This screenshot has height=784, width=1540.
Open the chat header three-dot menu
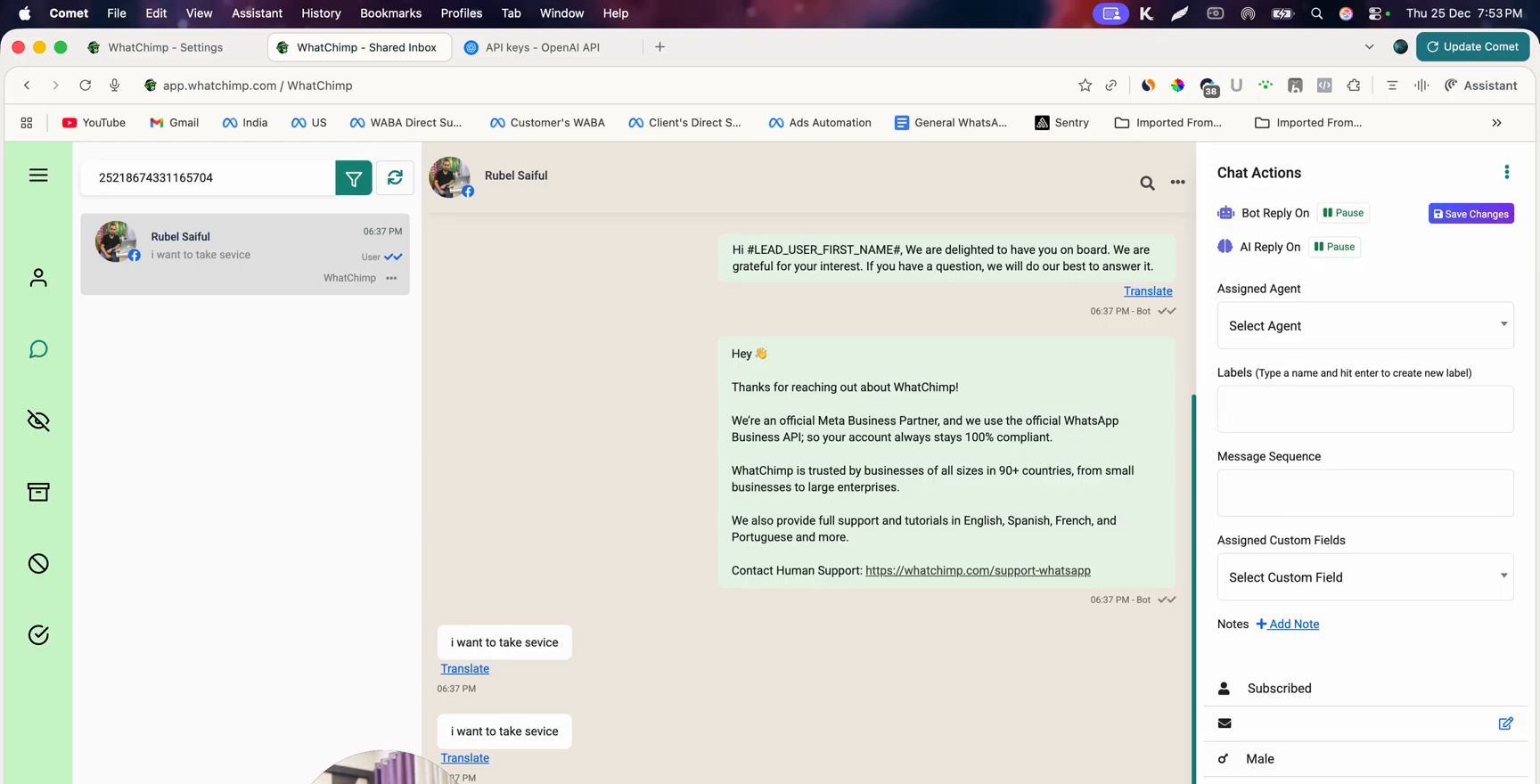[1177, 182]
